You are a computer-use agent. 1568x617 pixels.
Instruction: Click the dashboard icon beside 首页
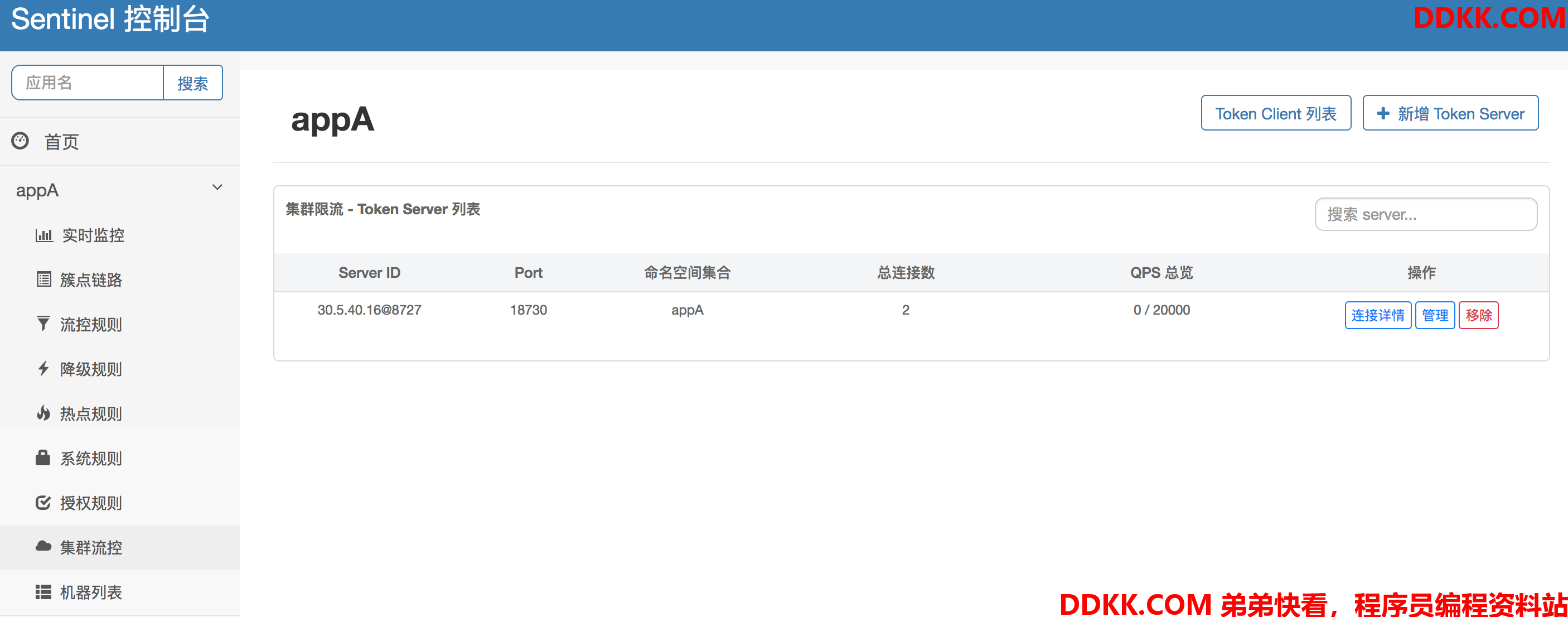click(x=20, y=141)
